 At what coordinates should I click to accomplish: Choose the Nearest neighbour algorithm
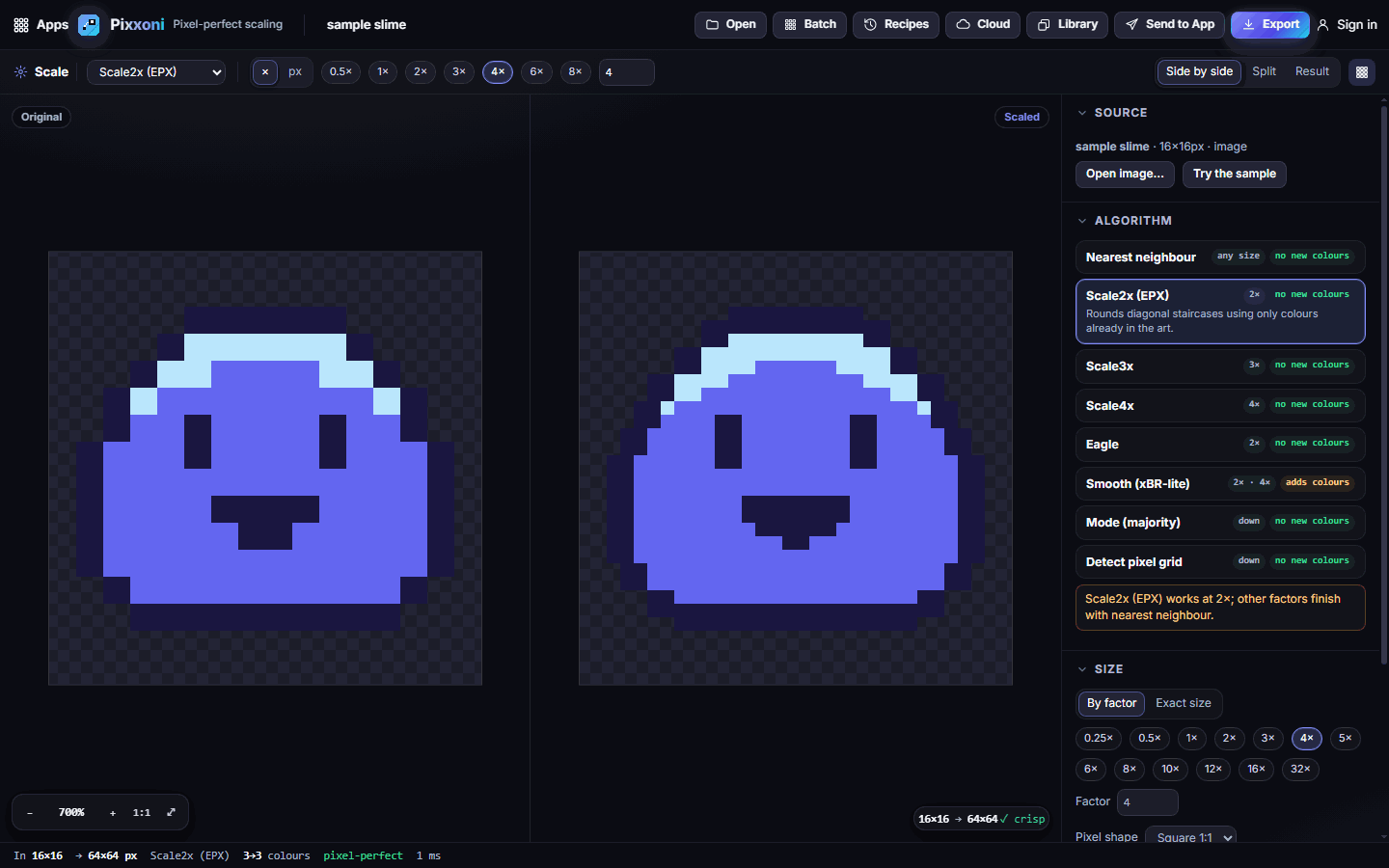(x=1220, y=258)
